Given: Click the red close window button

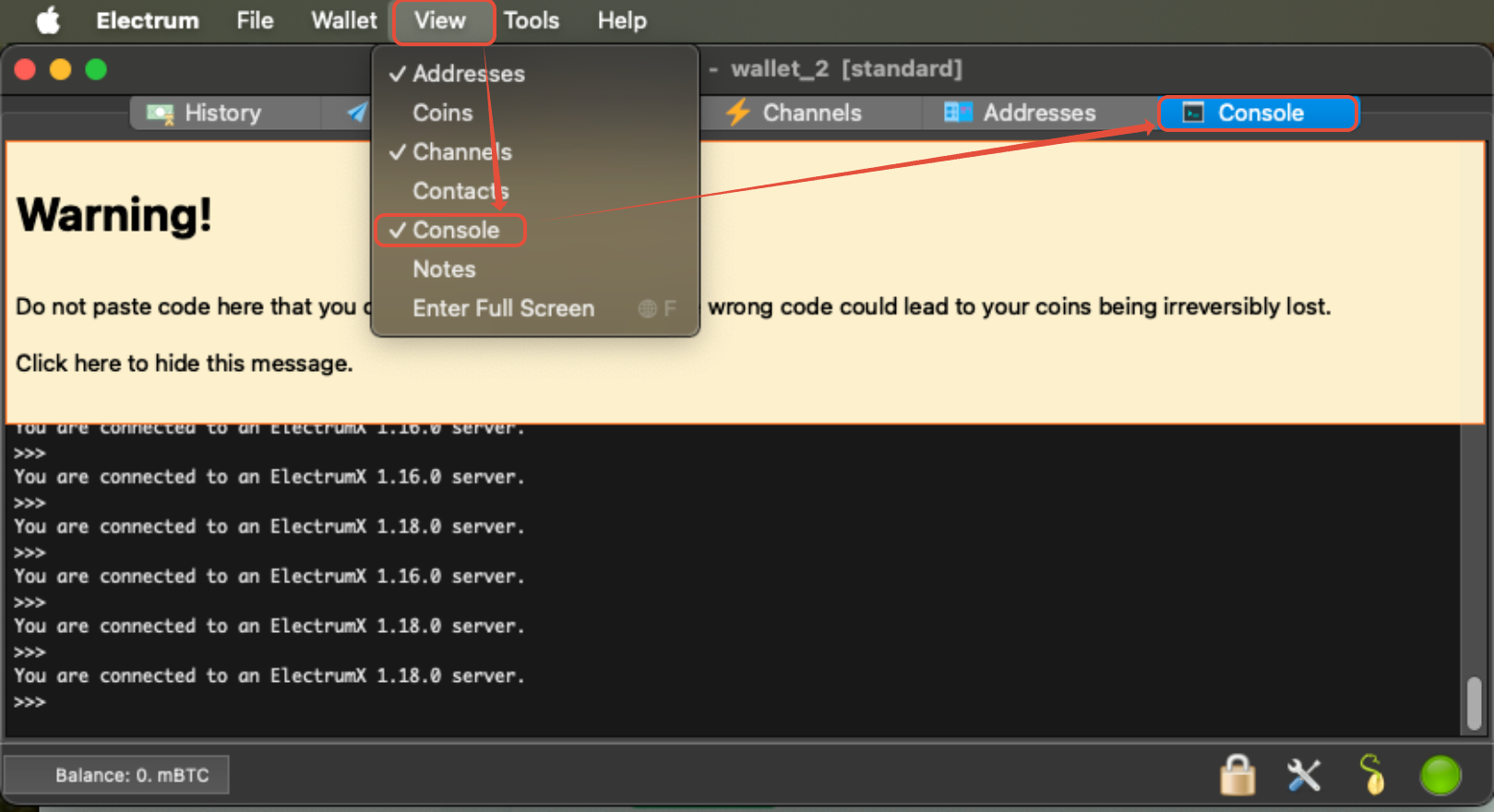Looking at the screenshot, I should tap(26, 69).
